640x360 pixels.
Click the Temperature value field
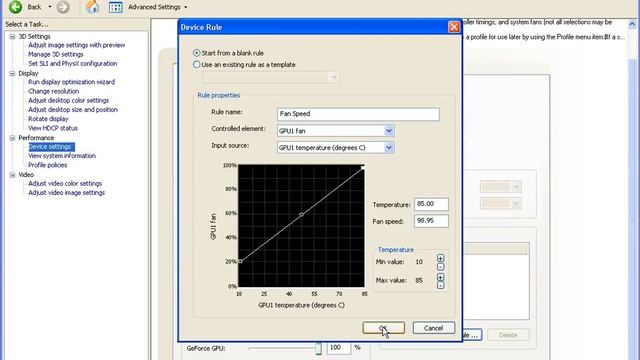pos(431,204)
